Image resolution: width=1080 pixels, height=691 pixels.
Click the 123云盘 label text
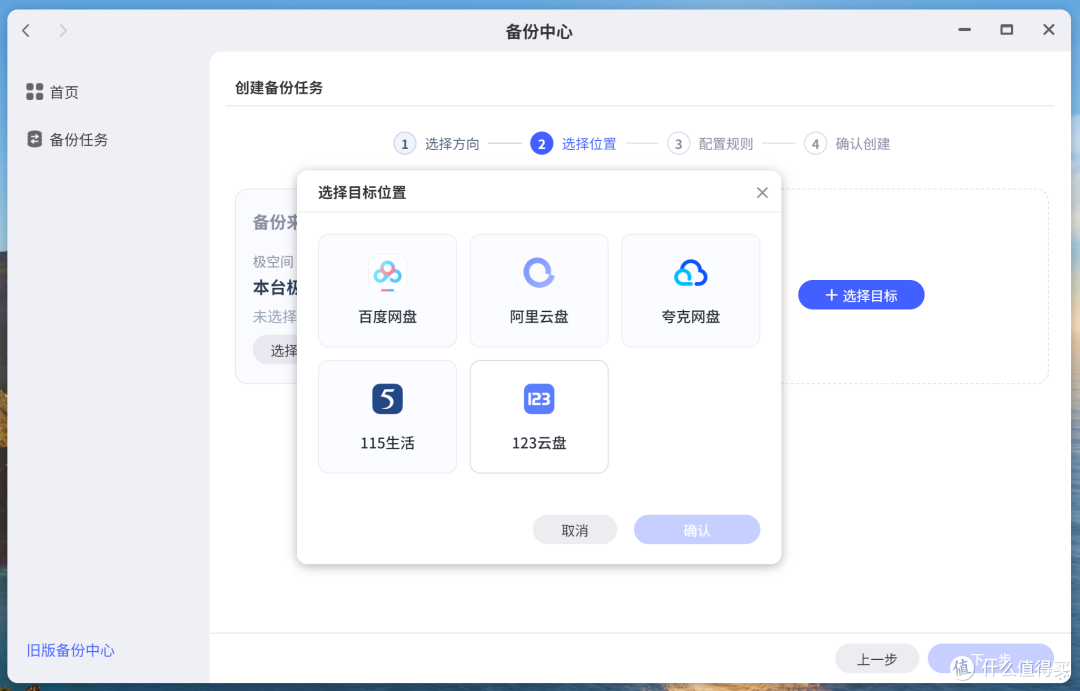(x=539, y=443)
